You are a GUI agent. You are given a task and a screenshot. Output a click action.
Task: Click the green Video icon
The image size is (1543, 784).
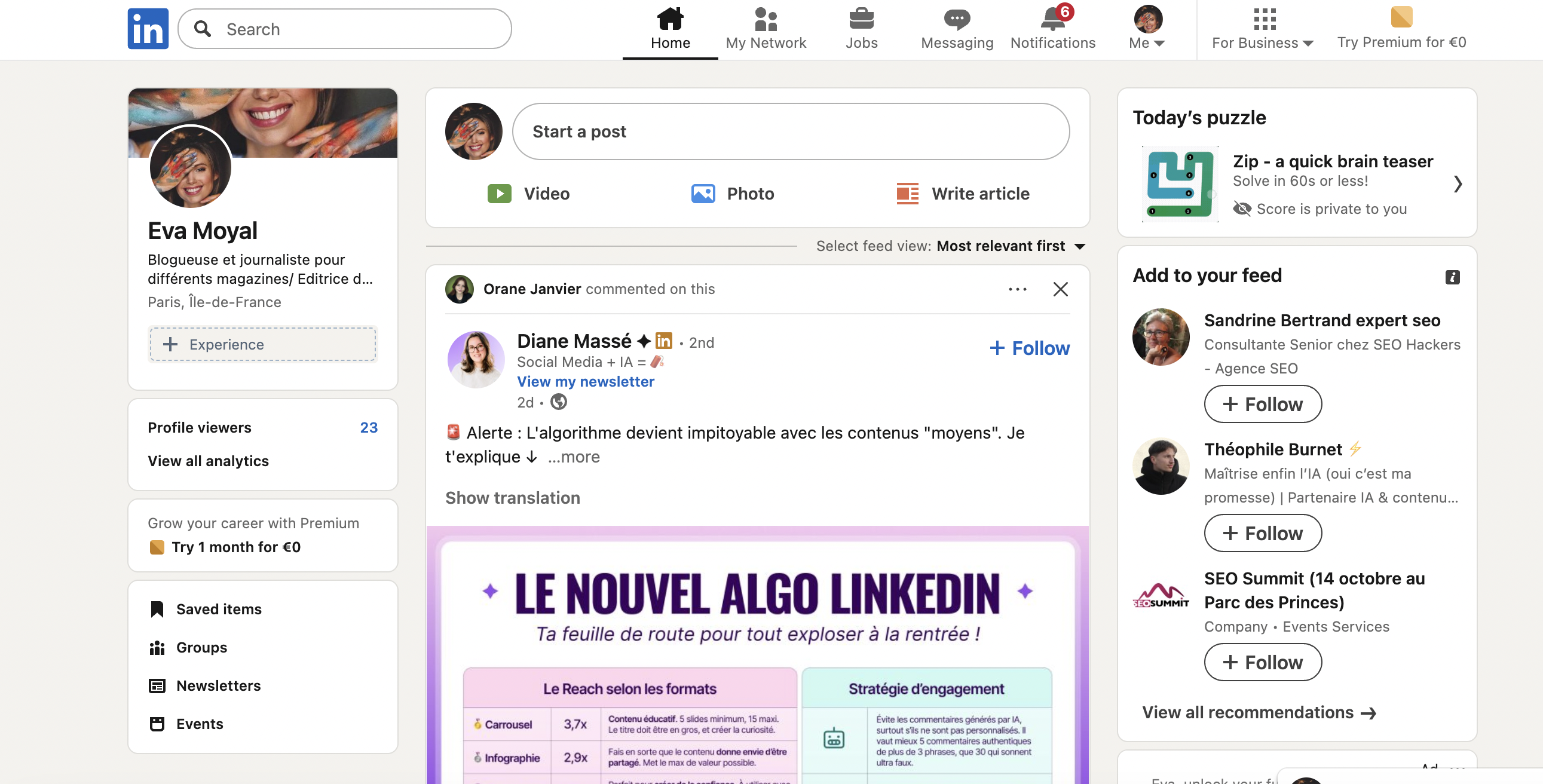[x=499, y=194]
